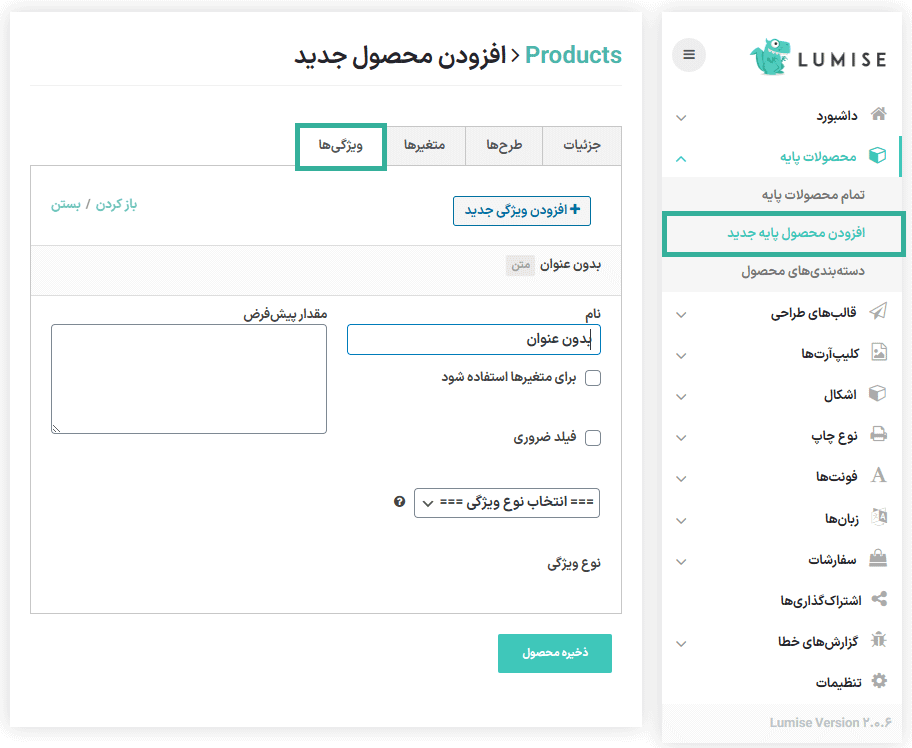This screenshot has height=748, width=912.
Task: Click the hamburger menu icon in sidebar
Action: click(x=689, y=55)
